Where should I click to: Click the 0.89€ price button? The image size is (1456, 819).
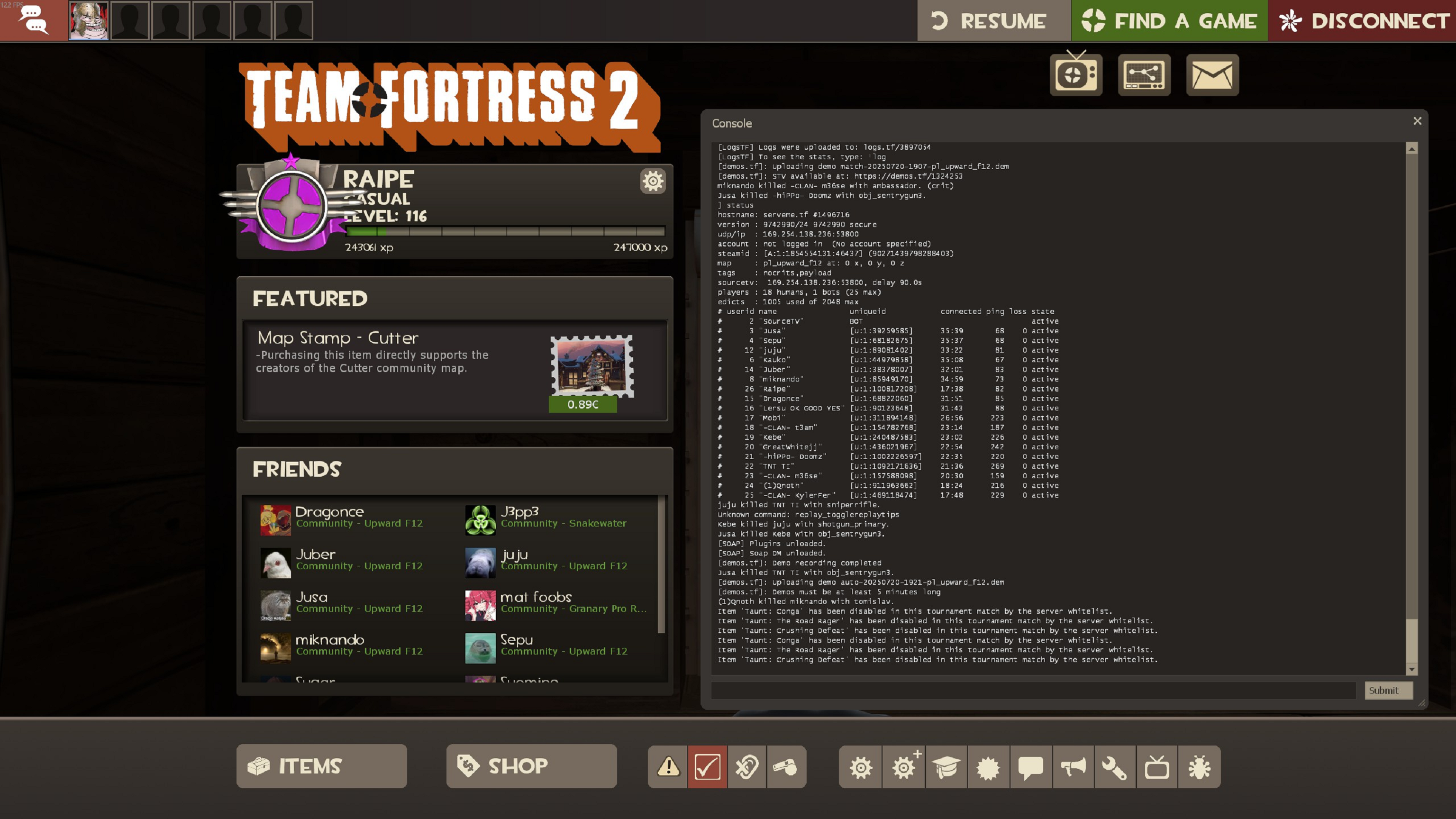[x=583, y=405]
